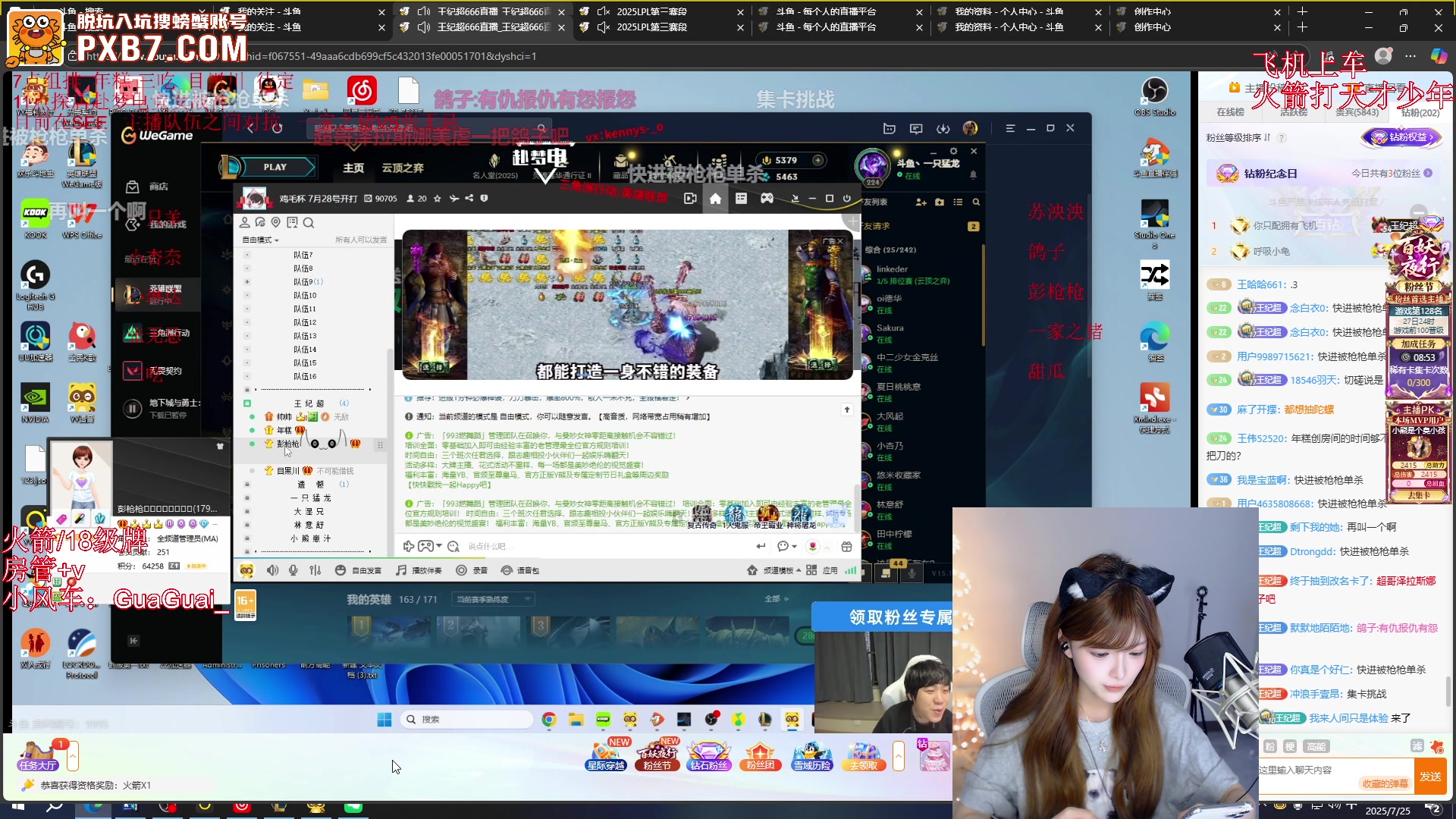Open the 自由模式 dropdown
Image resolution: width=1456 pixels, height=819 pixels.
click(260, 240)
